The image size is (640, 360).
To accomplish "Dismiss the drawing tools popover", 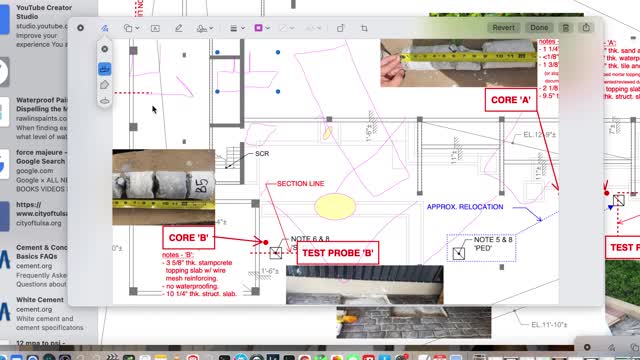I will tap(104, 49).
